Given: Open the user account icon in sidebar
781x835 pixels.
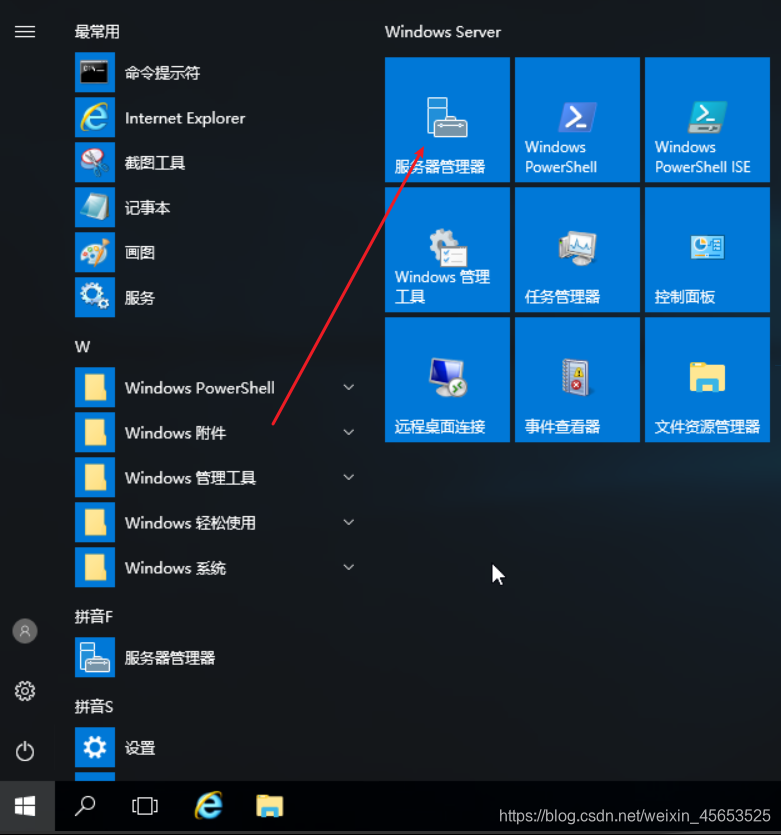Looking at the screenshot, I should pos(25,631).
